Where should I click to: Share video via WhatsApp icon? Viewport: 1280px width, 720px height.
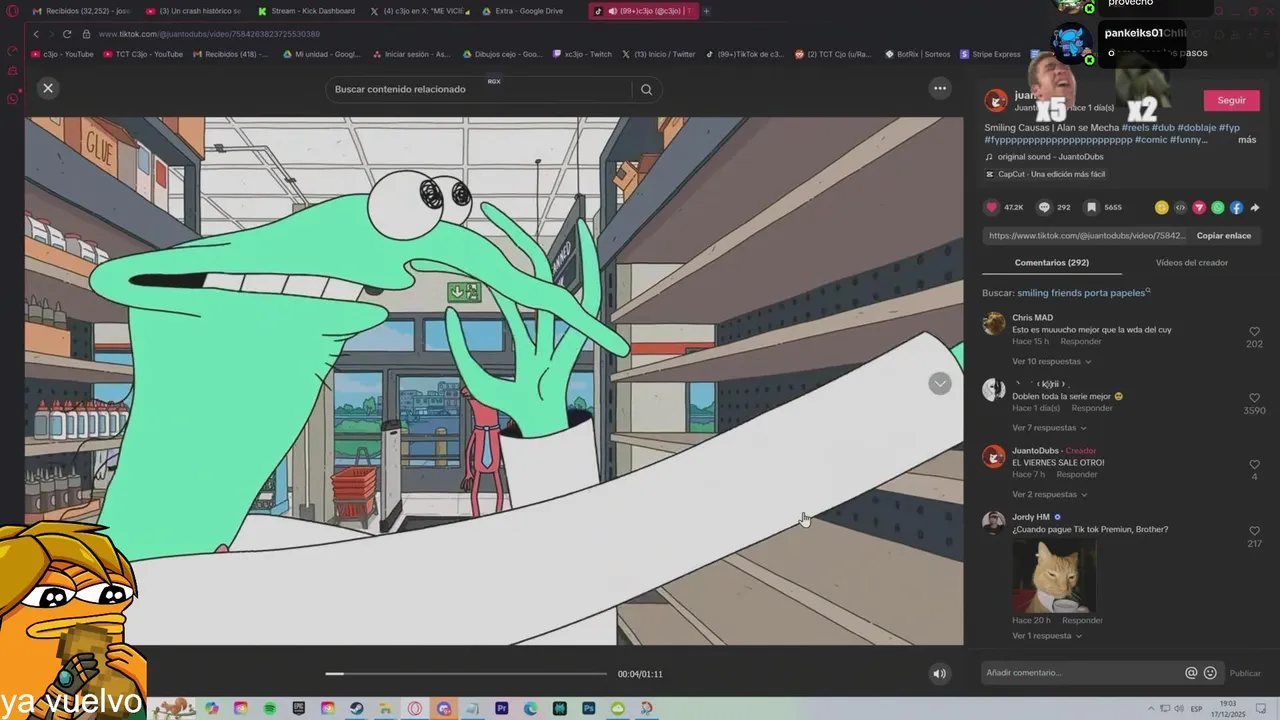(1218, 208)
